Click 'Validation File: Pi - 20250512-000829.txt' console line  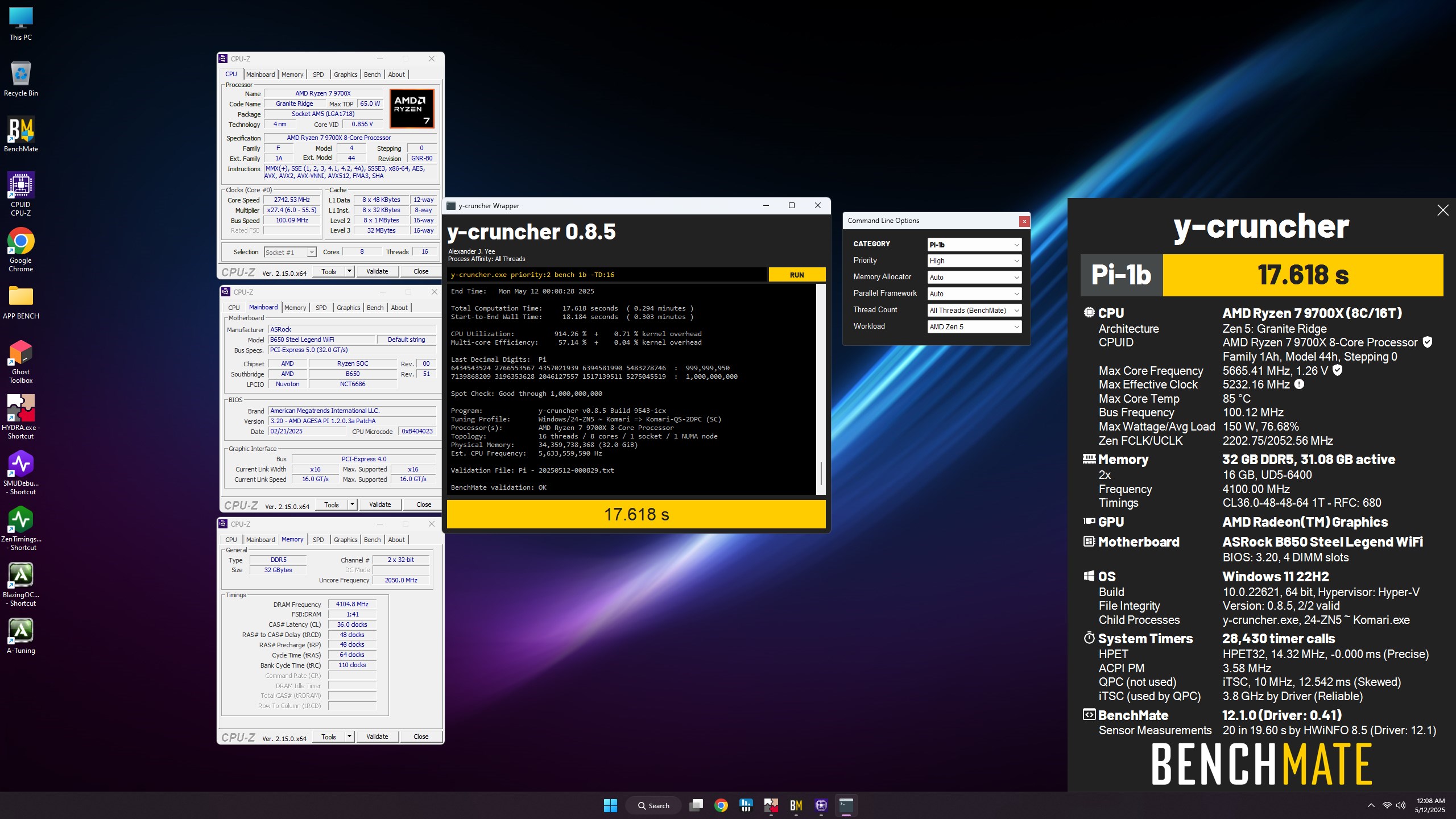532,470
